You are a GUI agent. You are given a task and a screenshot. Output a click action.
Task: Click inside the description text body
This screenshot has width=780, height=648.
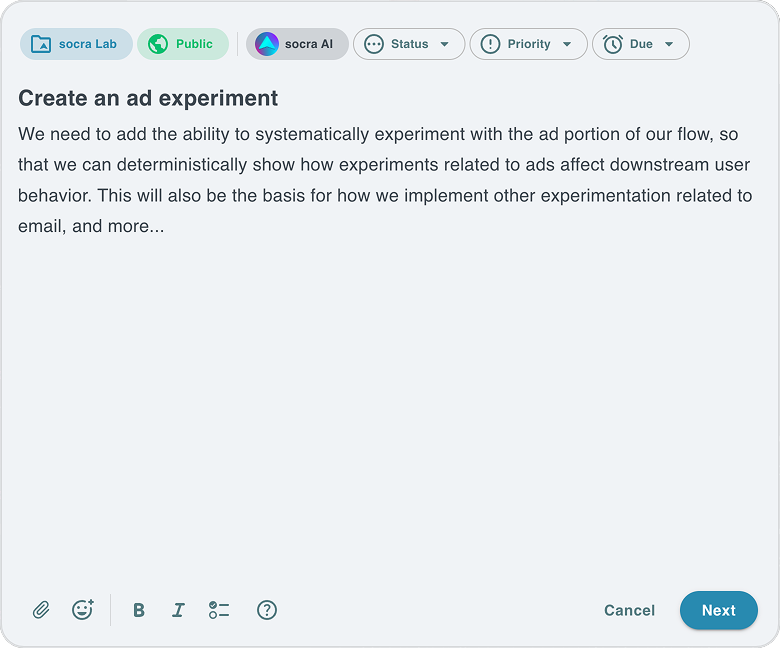click(x=385, y=180)
